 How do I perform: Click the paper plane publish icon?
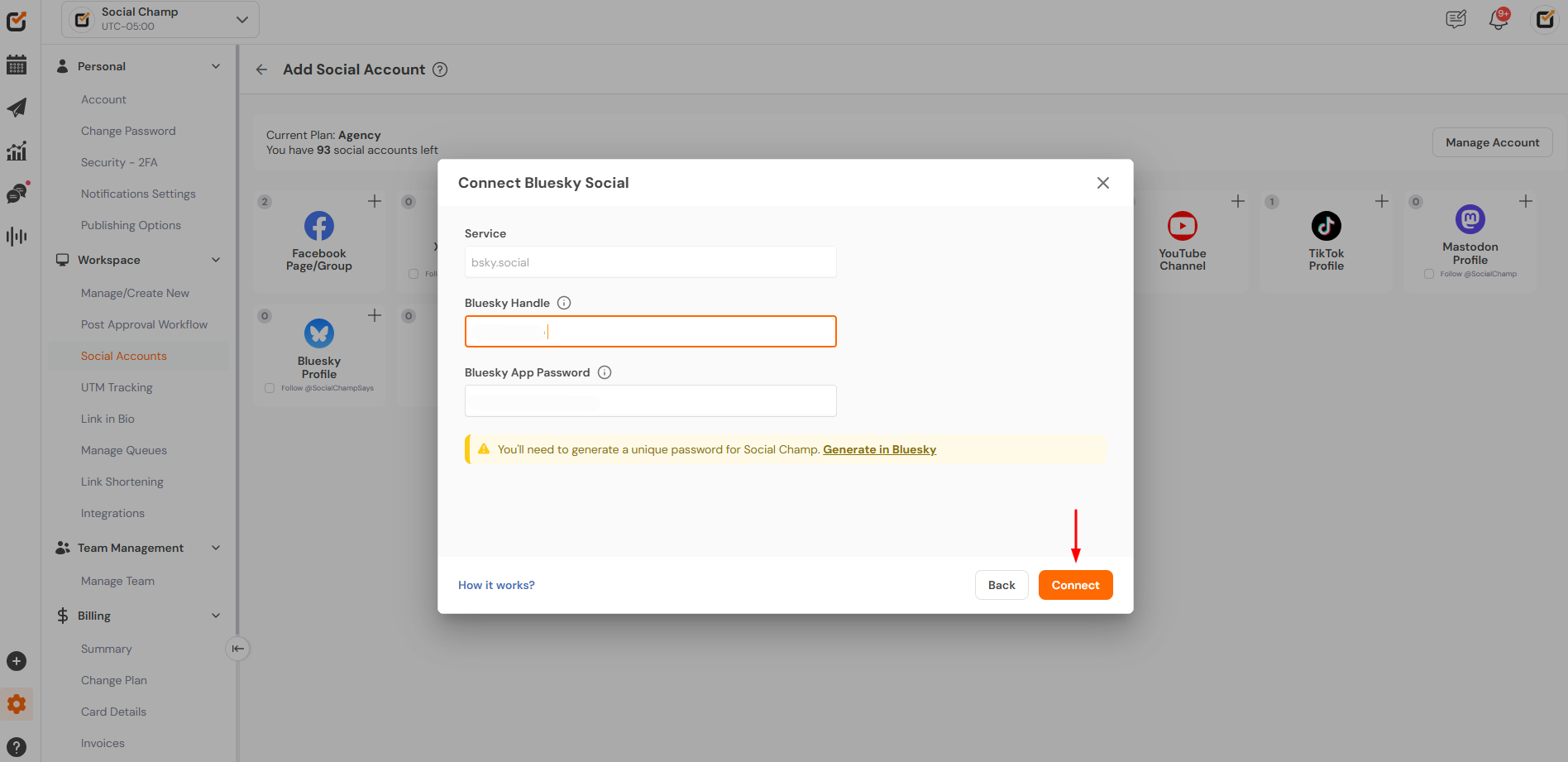17,108
